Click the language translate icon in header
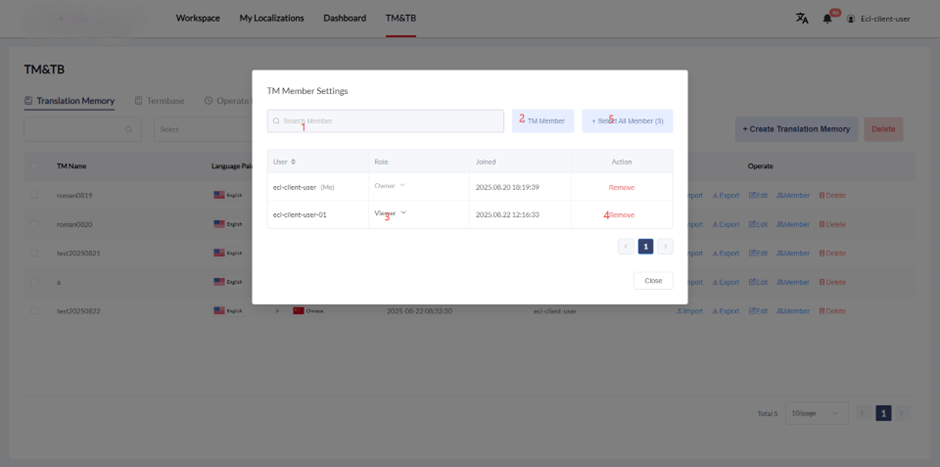940x467 pixels. [x=801, y=18]
